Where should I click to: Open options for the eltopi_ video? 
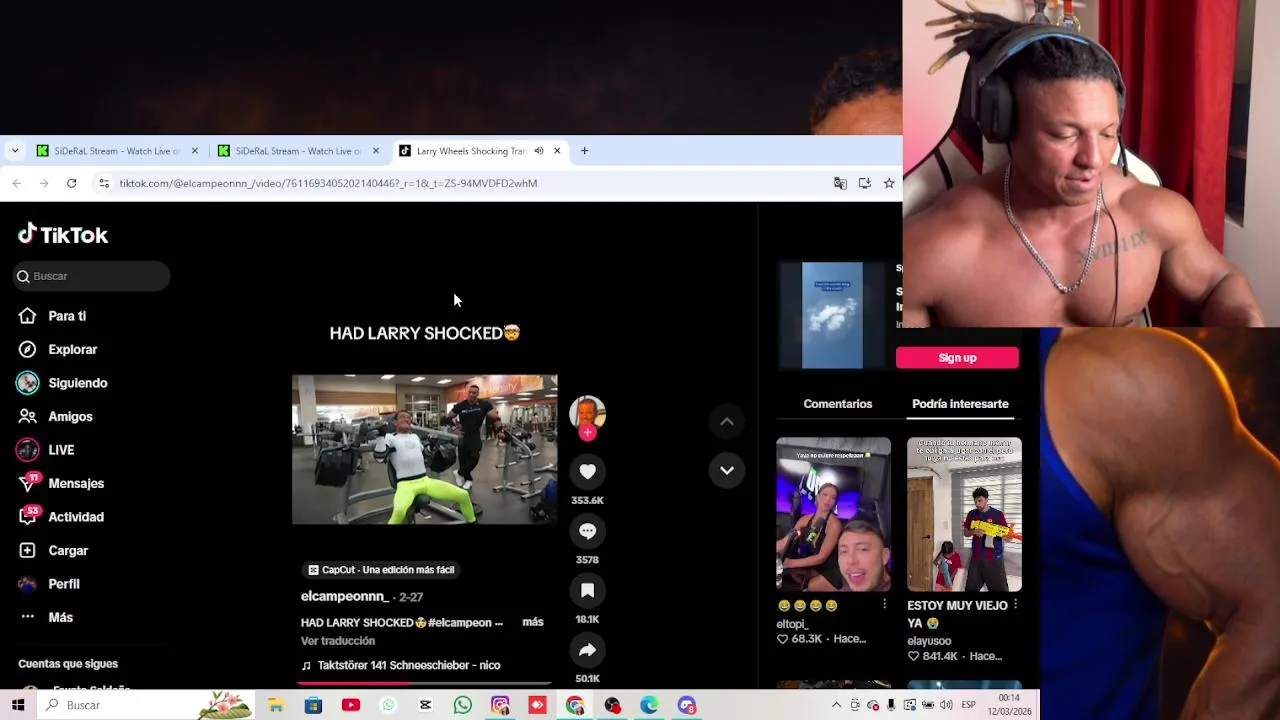click(884, 605)
